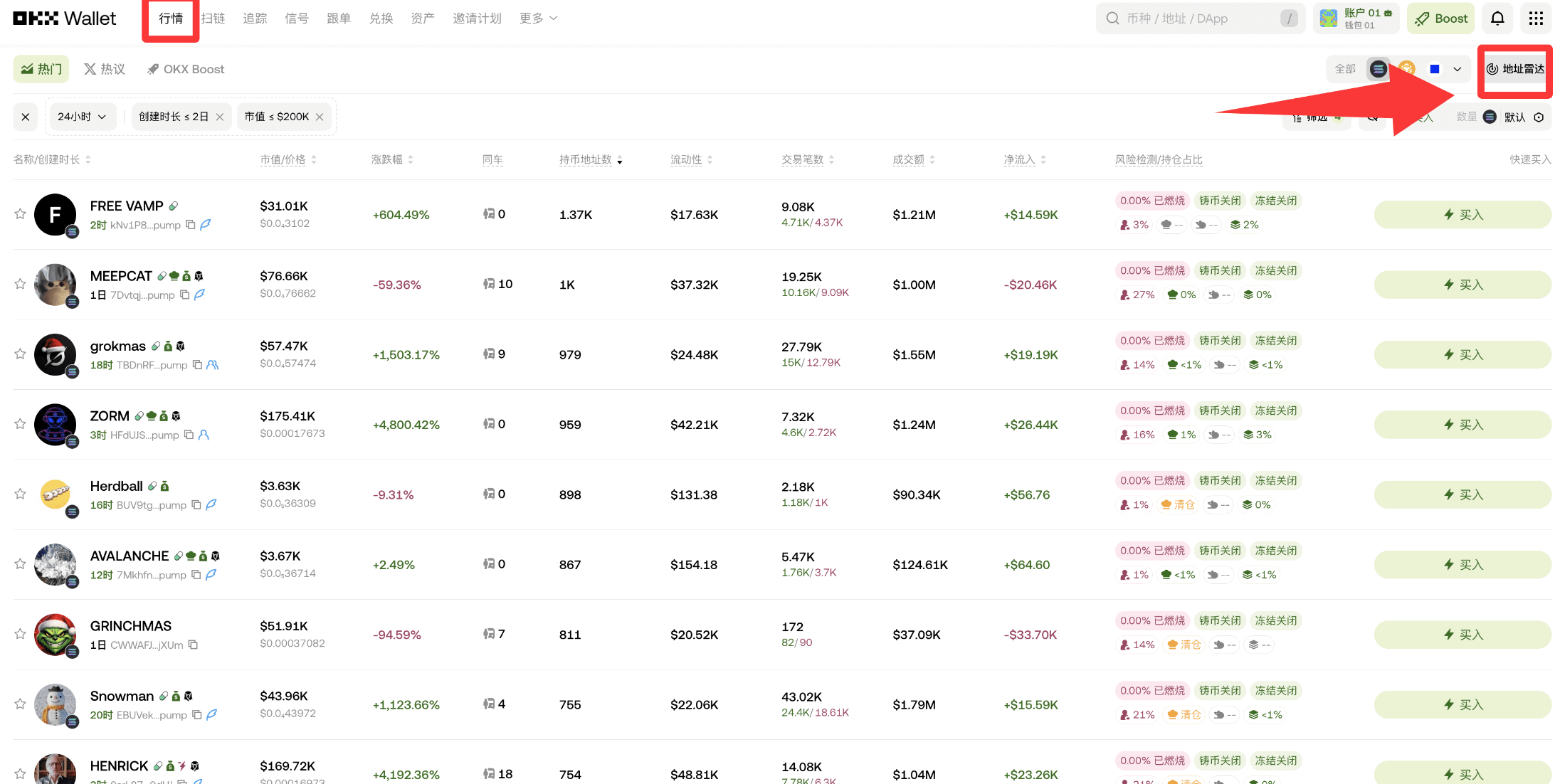The width and height of the screenshot is (1555, 784).
Task: Open the notifications bell icon
Action: [1497, 18]
